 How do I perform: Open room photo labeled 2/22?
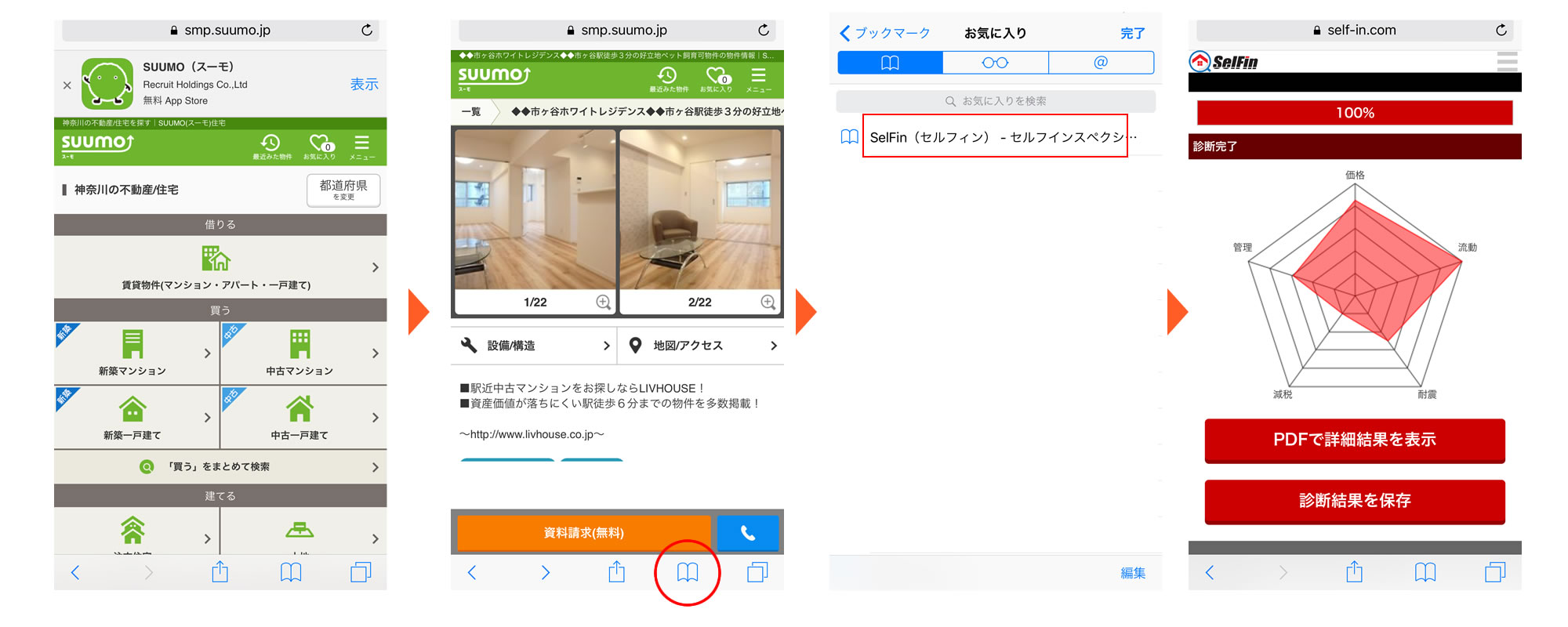(x=700, y=209)
